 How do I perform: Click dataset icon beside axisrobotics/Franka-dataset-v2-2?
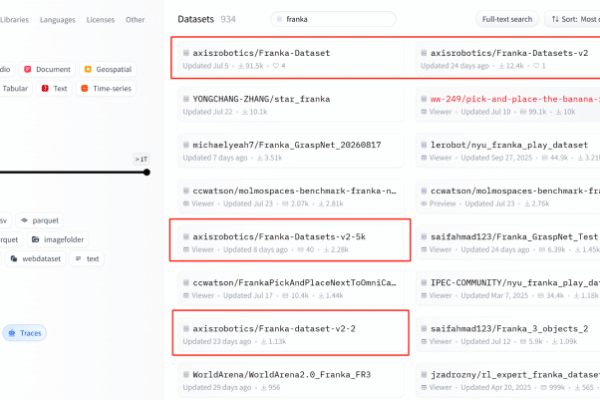click(186, 329)
